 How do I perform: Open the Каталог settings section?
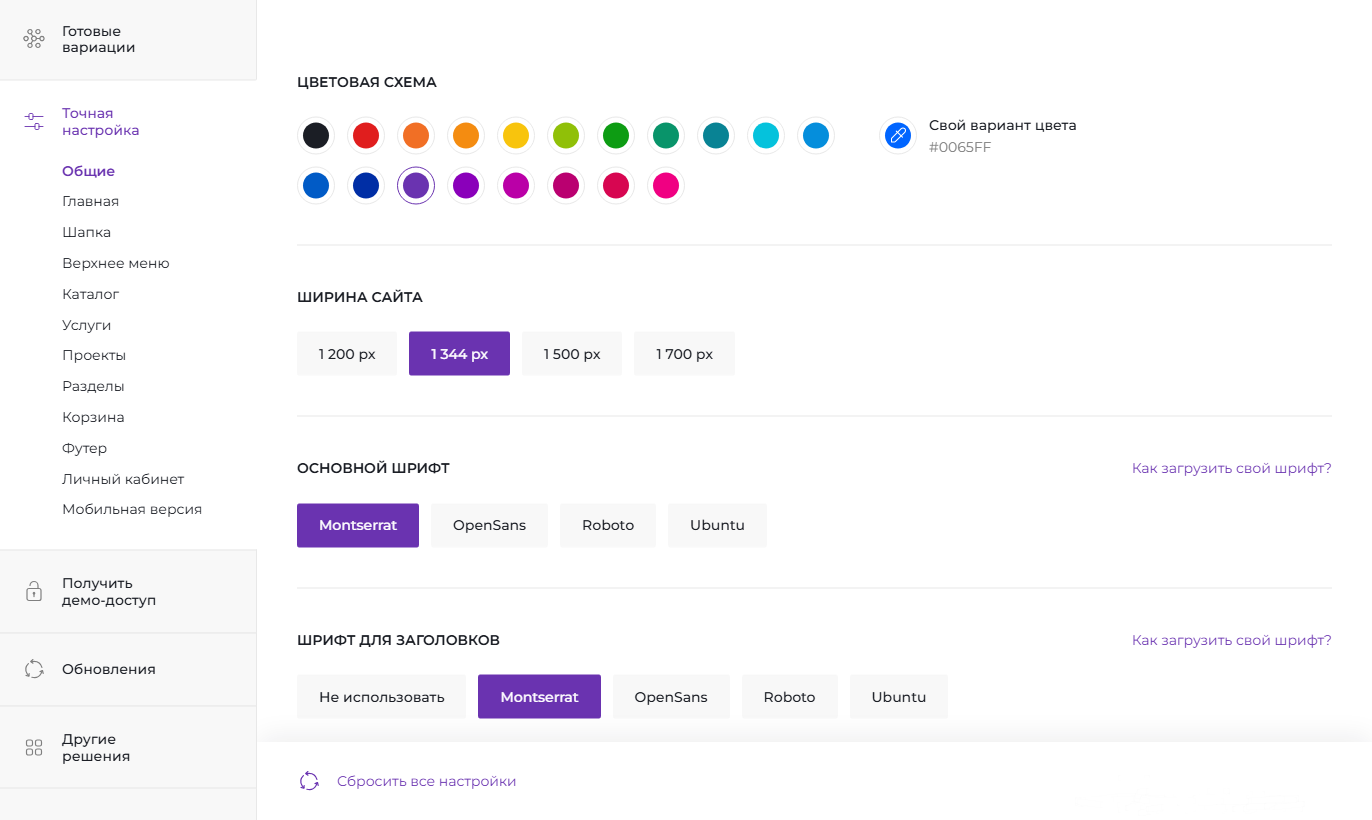click(x=91, y=294)
